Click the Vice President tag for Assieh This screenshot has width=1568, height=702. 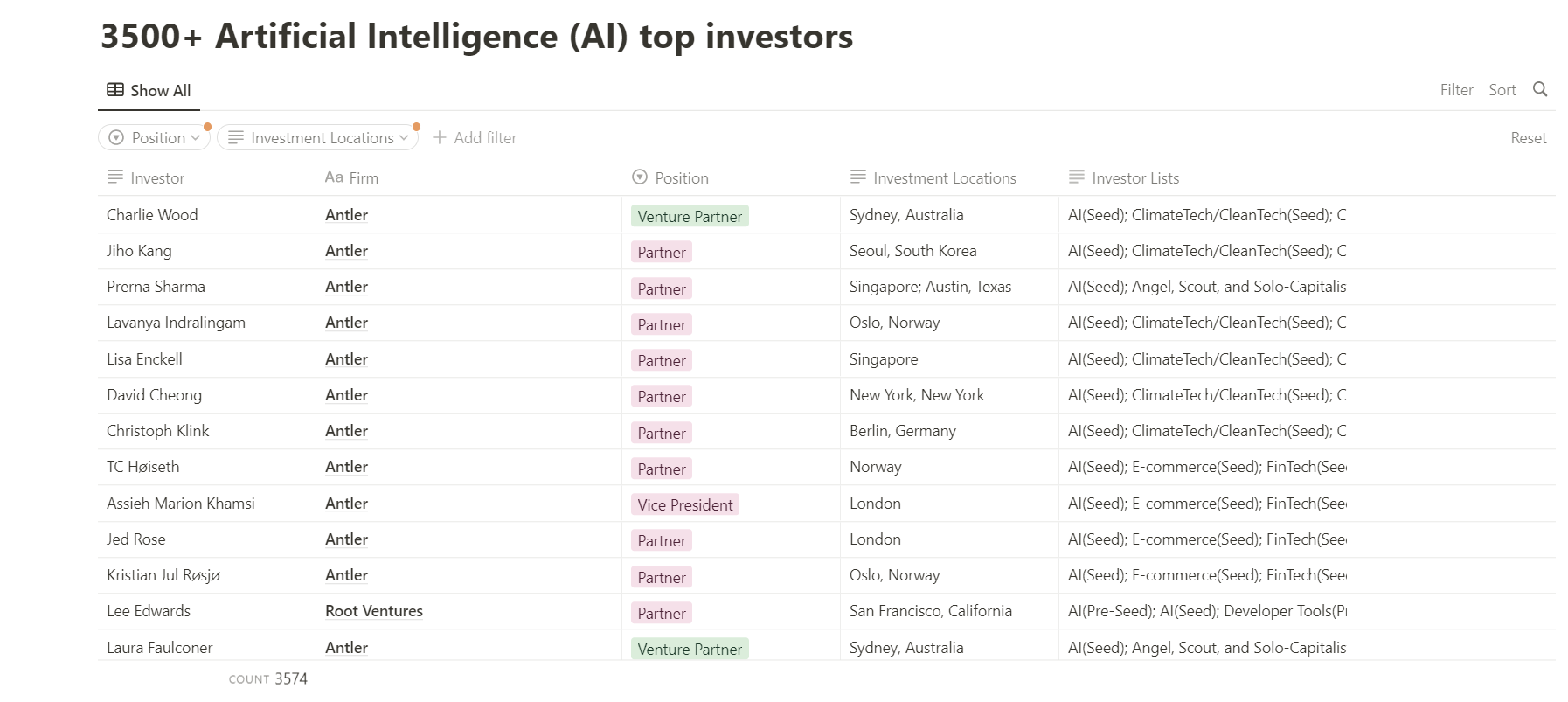tap(685, 504)
